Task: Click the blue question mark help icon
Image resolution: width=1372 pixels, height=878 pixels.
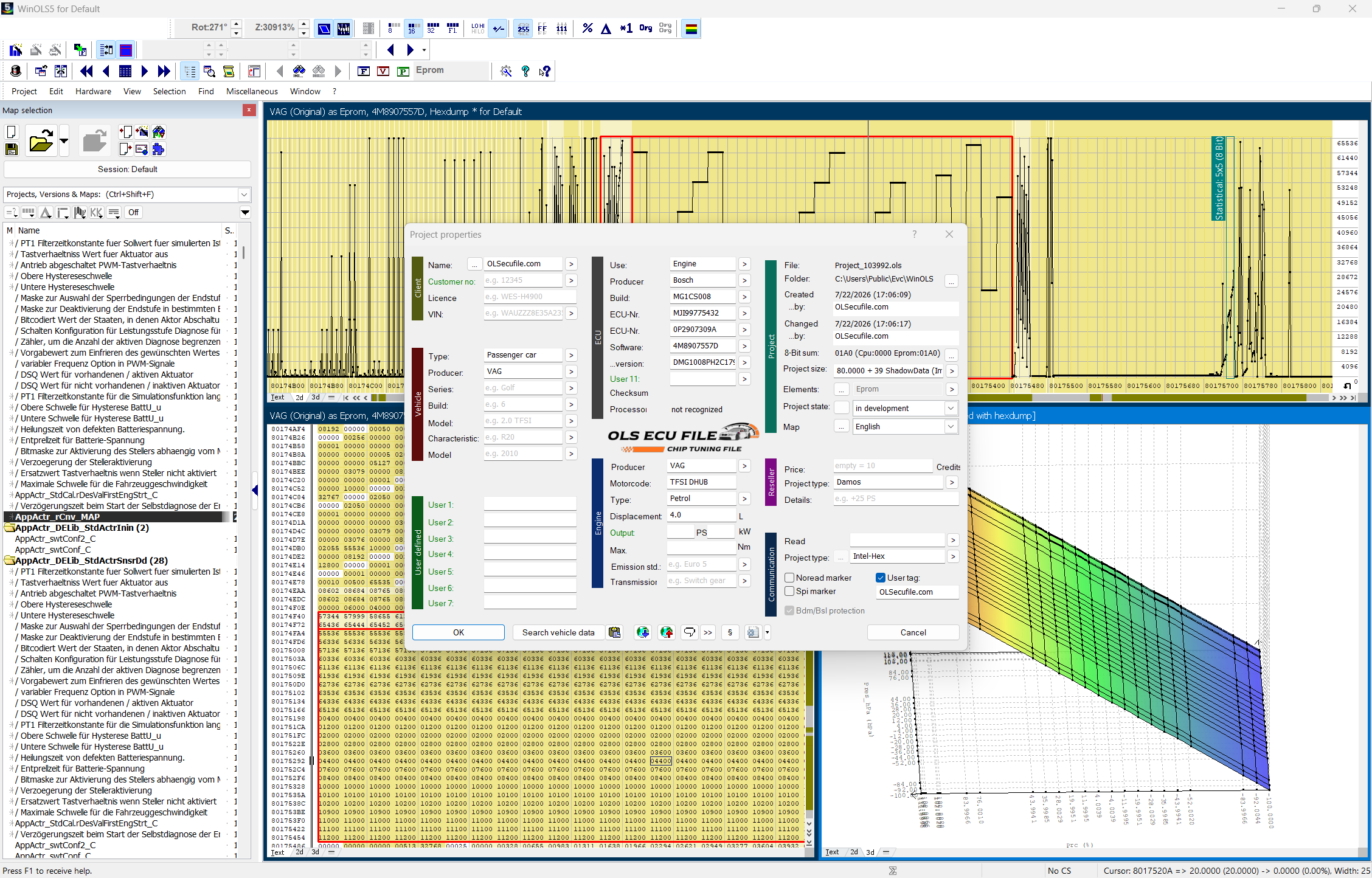Action: [525, 71]
